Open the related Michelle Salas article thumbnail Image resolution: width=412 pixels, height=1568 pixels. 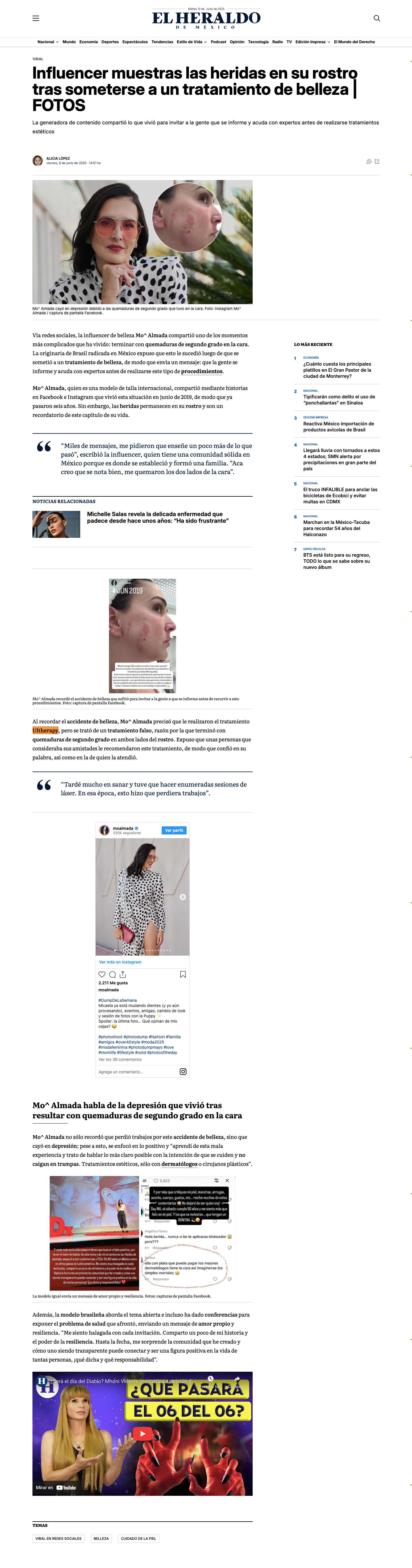pos(56,524)
